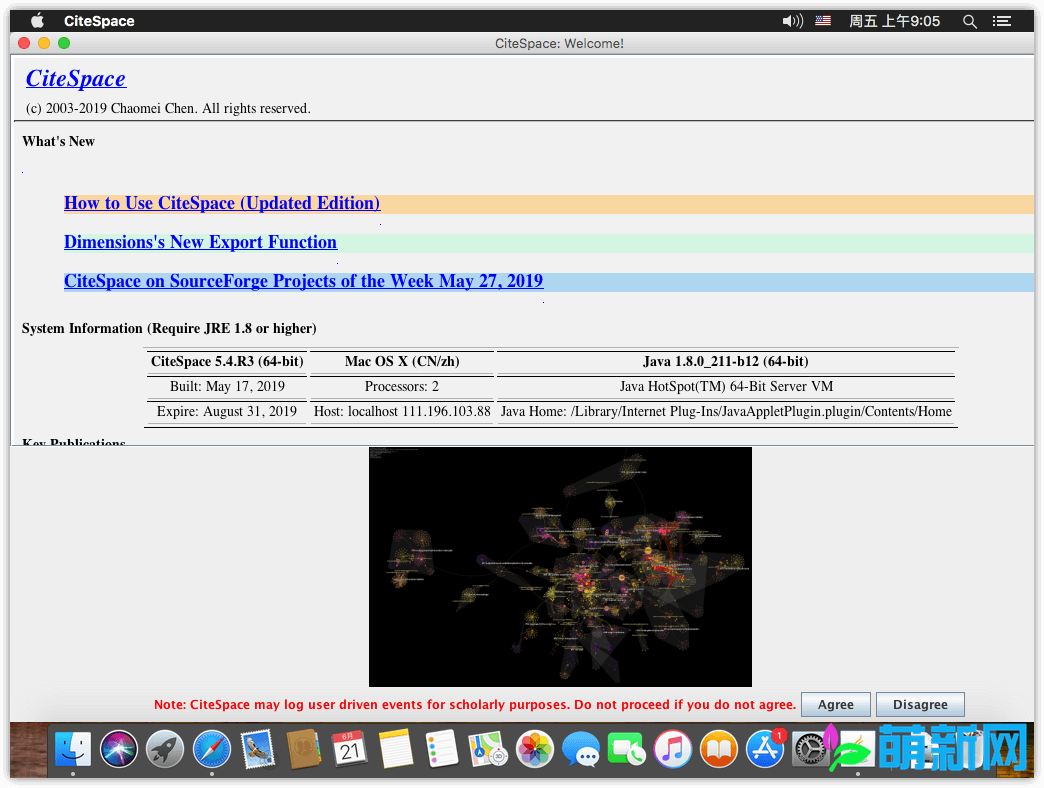Click Java HotSpot(TM) 64-Bit Server VM cell

(726, 387)
